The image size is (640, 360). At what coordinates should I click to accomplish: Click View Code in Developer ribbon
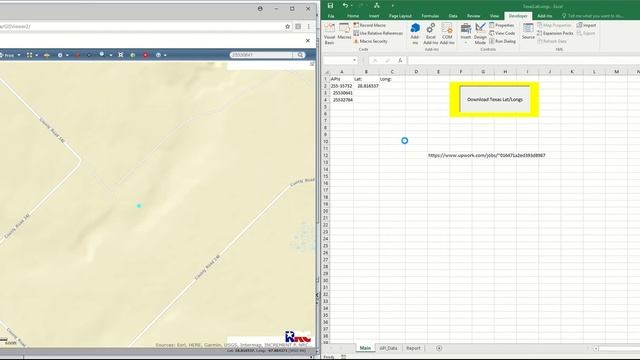pyautogui.click(x=502, y=33)
